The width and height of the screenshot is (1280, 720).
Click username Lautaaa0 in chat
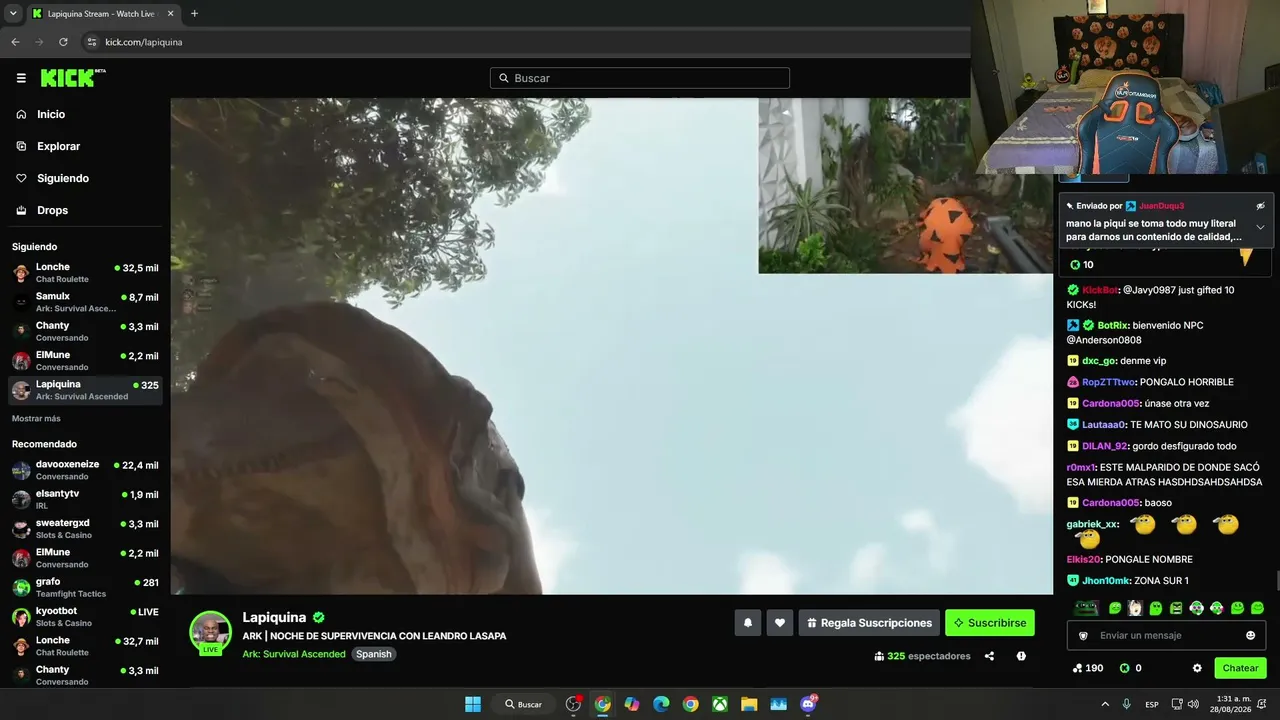click(1104, 424)
